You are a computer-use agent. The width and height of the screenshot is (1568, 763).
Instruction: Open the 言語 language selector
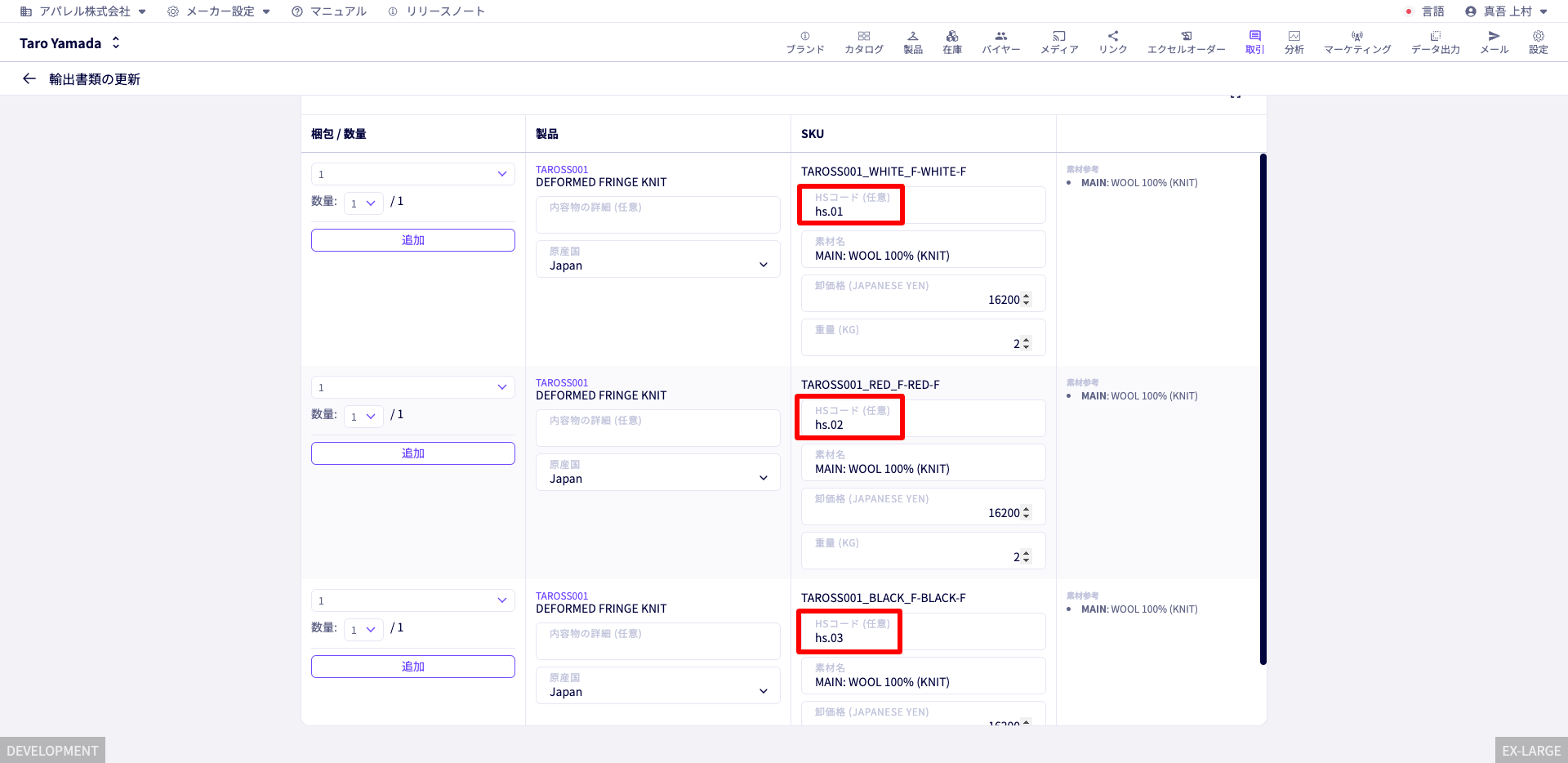1424,11
